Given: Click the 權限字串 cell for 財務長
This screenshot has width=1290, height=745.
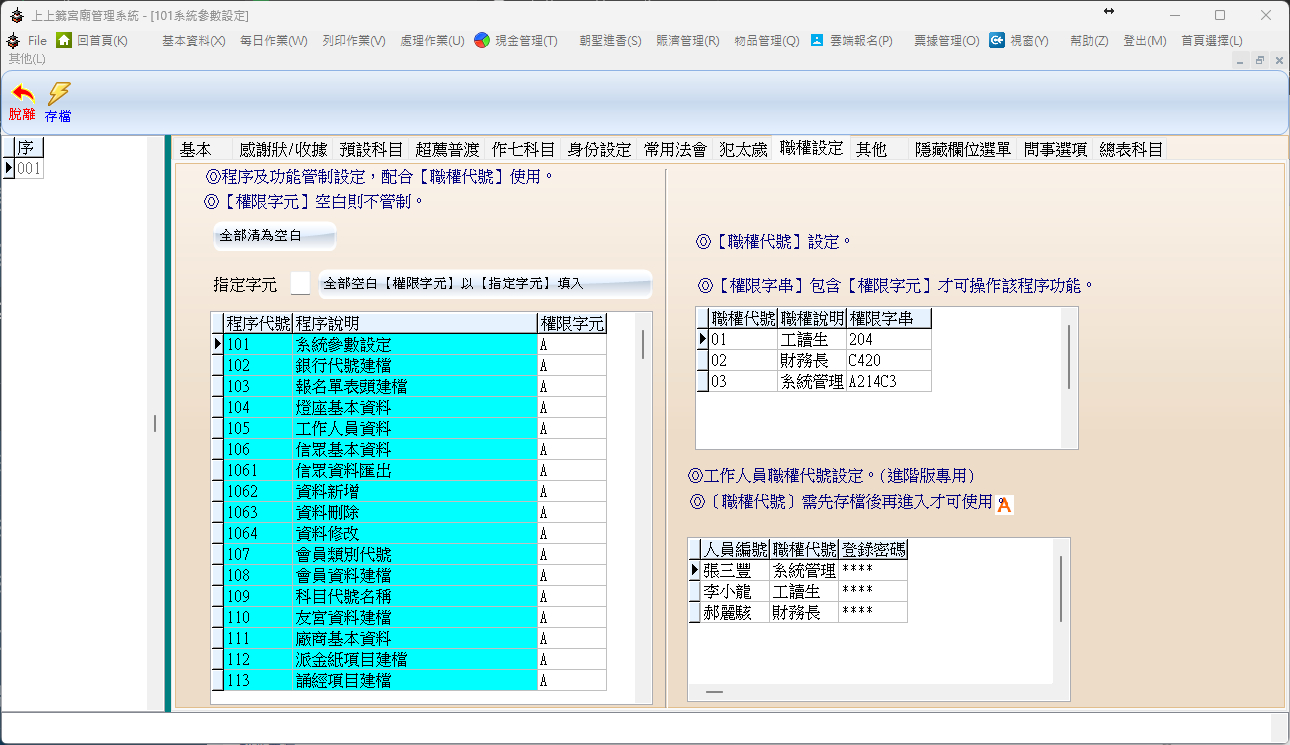Looking at the screenshot, I should point(888,360).
